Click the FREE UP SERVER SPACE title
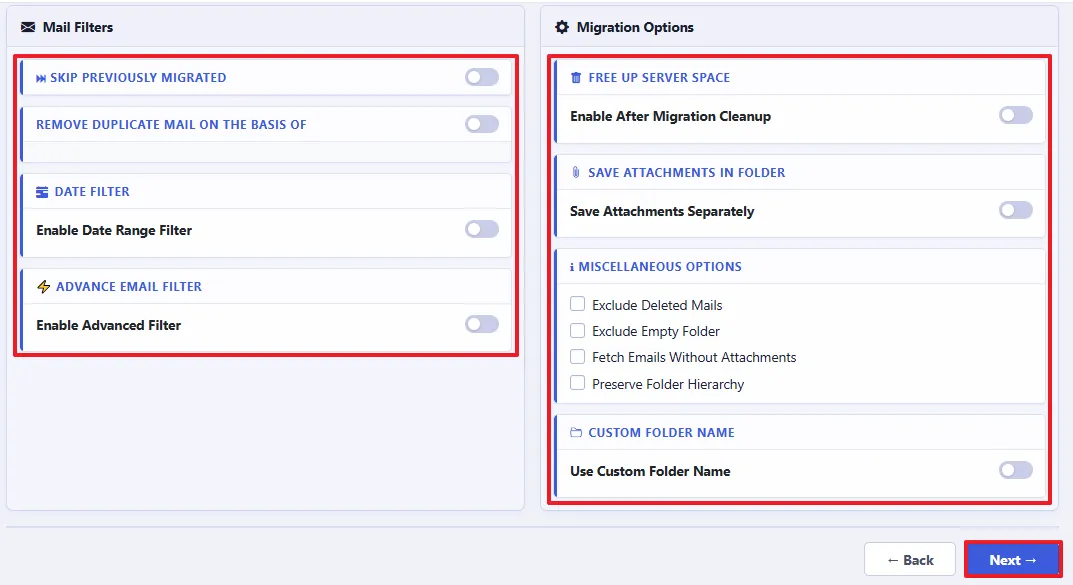 coord(659,78)
